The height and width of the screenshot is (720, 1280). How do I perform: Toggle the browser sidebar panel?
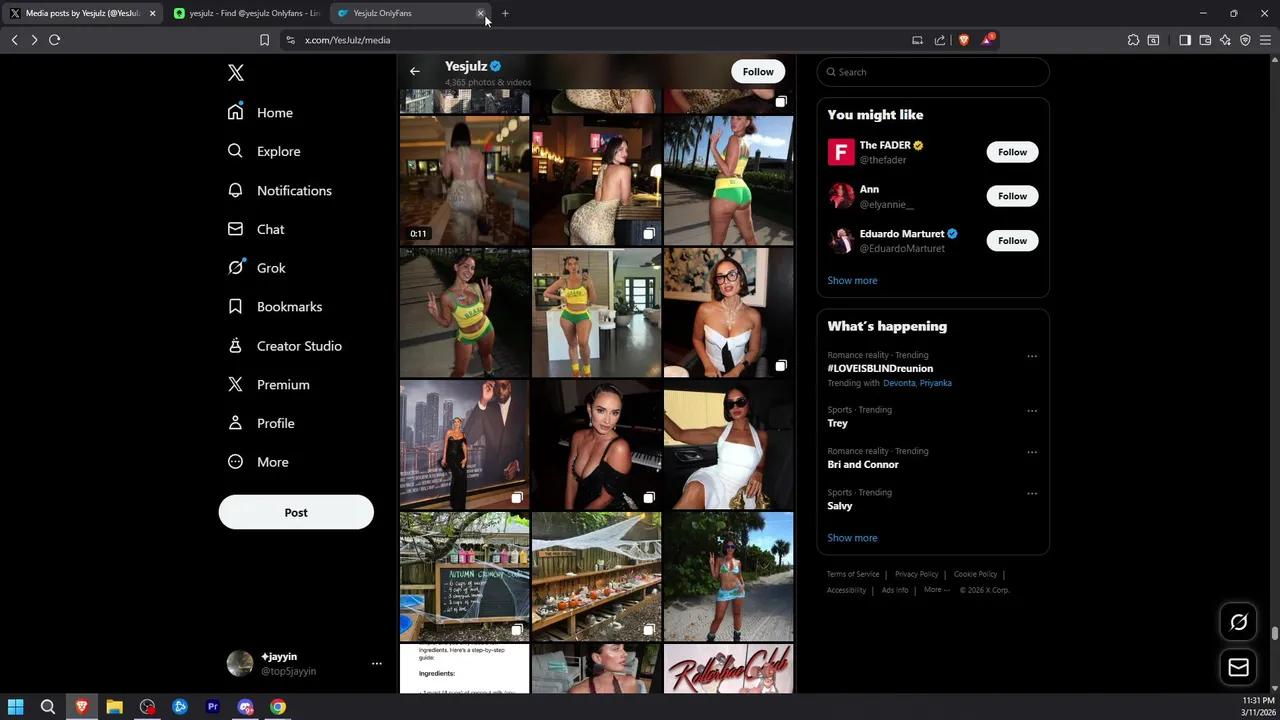point(1185,40)
